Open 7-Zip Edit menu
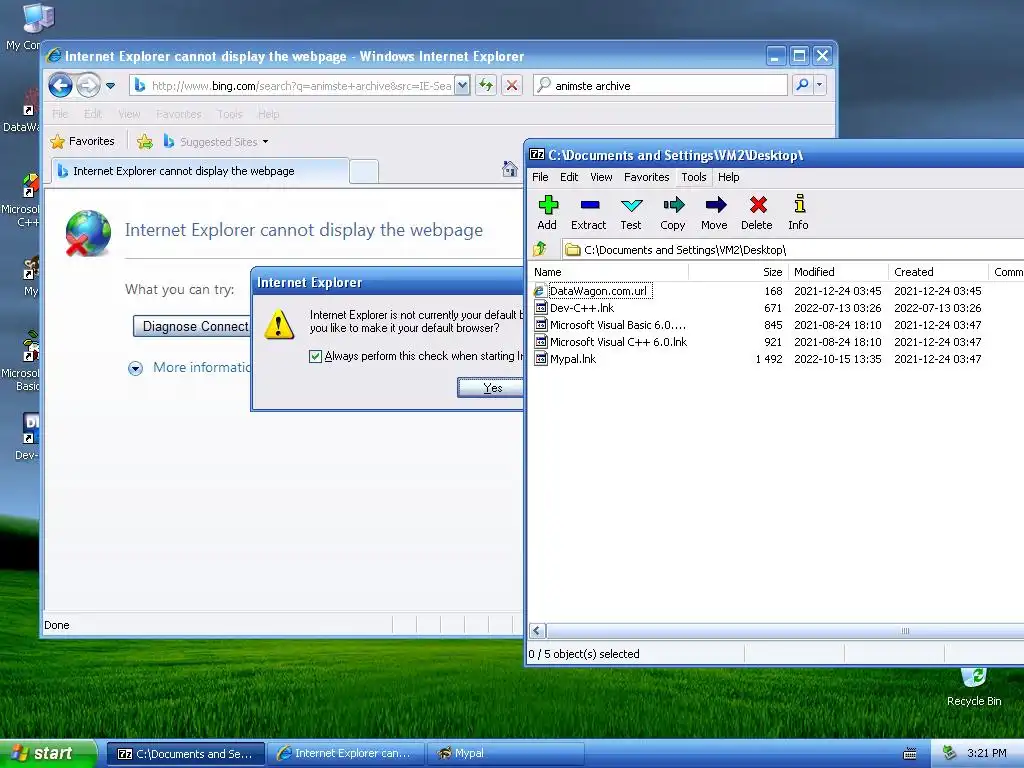 coord(569,177)
